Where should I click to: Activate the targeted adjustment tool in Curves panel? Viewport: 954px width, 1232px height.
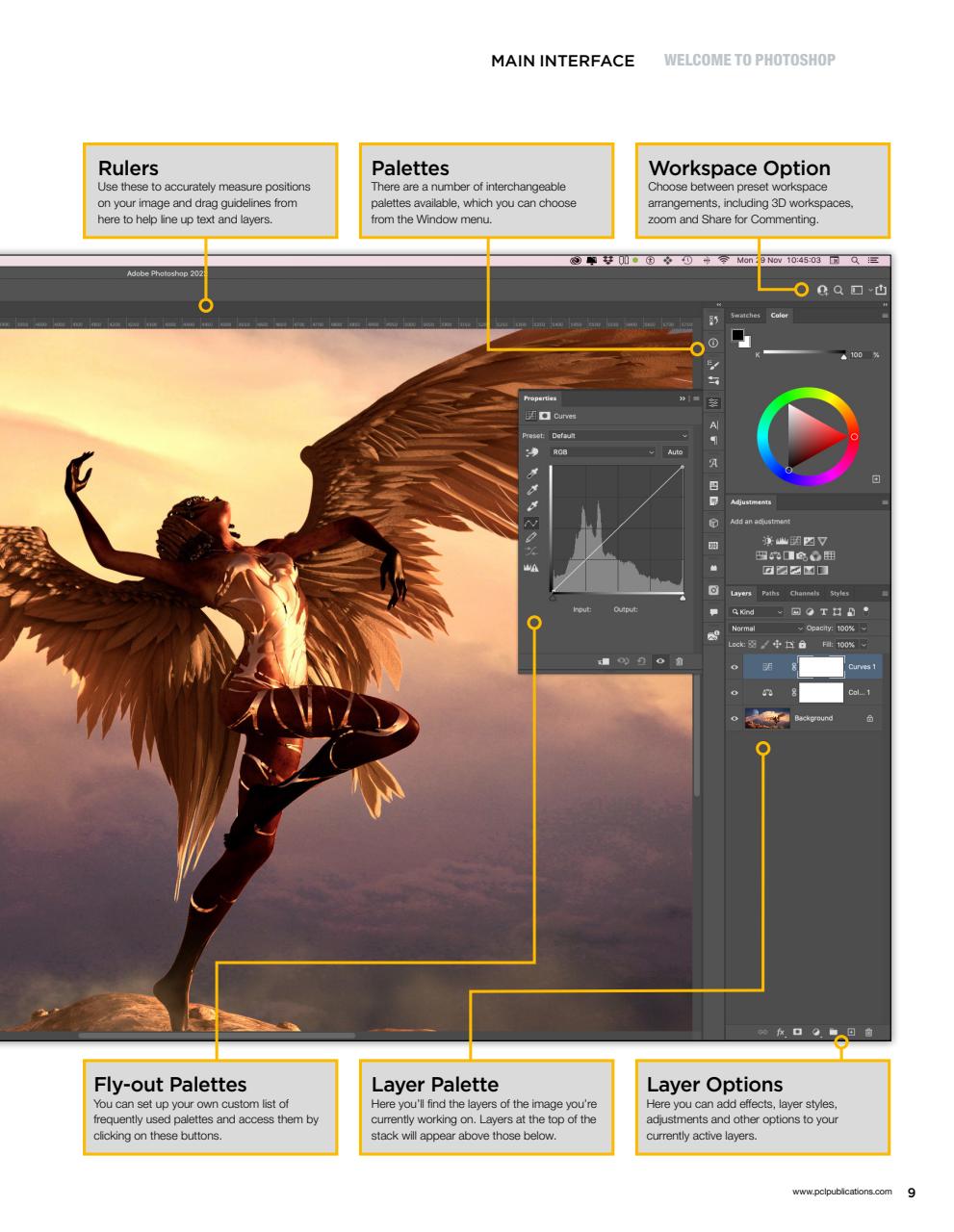(532, 451)
